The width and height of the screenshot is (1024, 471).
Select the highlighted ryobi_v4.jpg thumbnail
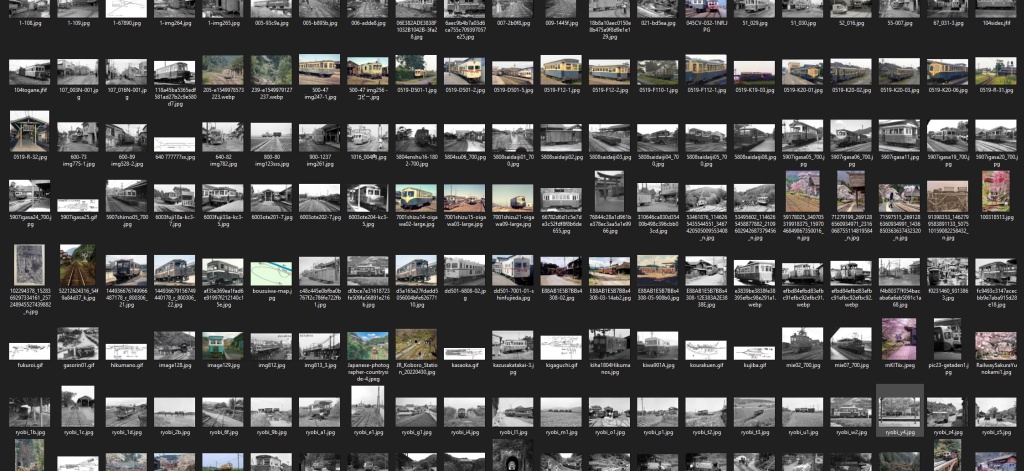(898, 412)
